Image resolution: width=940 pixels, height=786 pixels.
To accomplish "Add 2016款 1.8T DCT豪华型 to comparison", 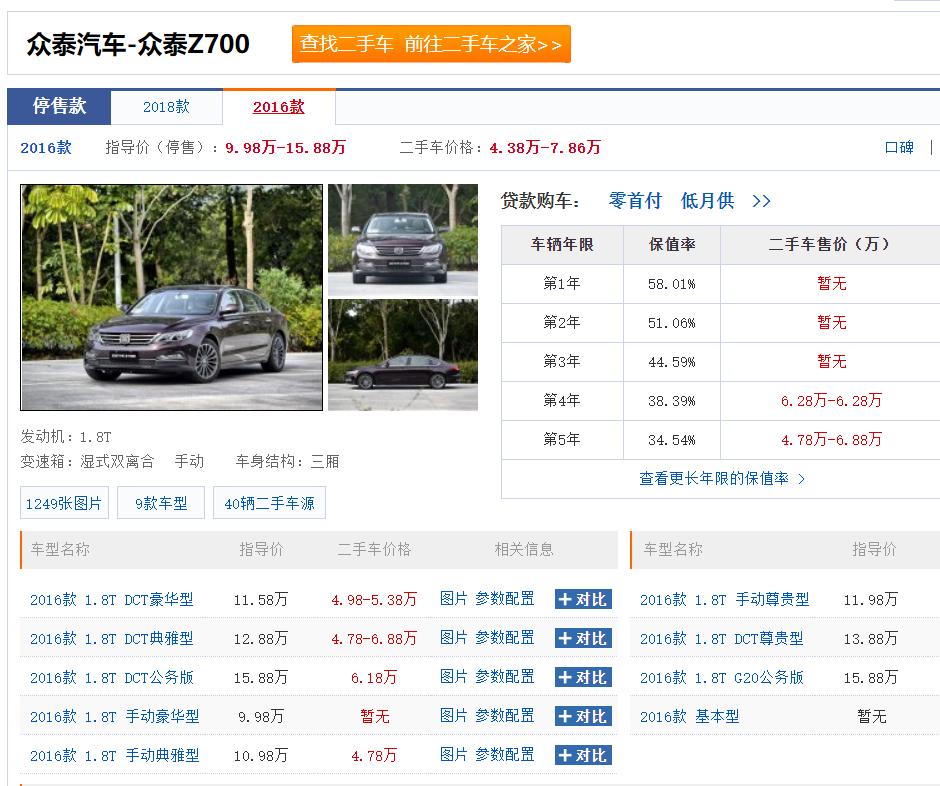I will [x=582, y=598].
